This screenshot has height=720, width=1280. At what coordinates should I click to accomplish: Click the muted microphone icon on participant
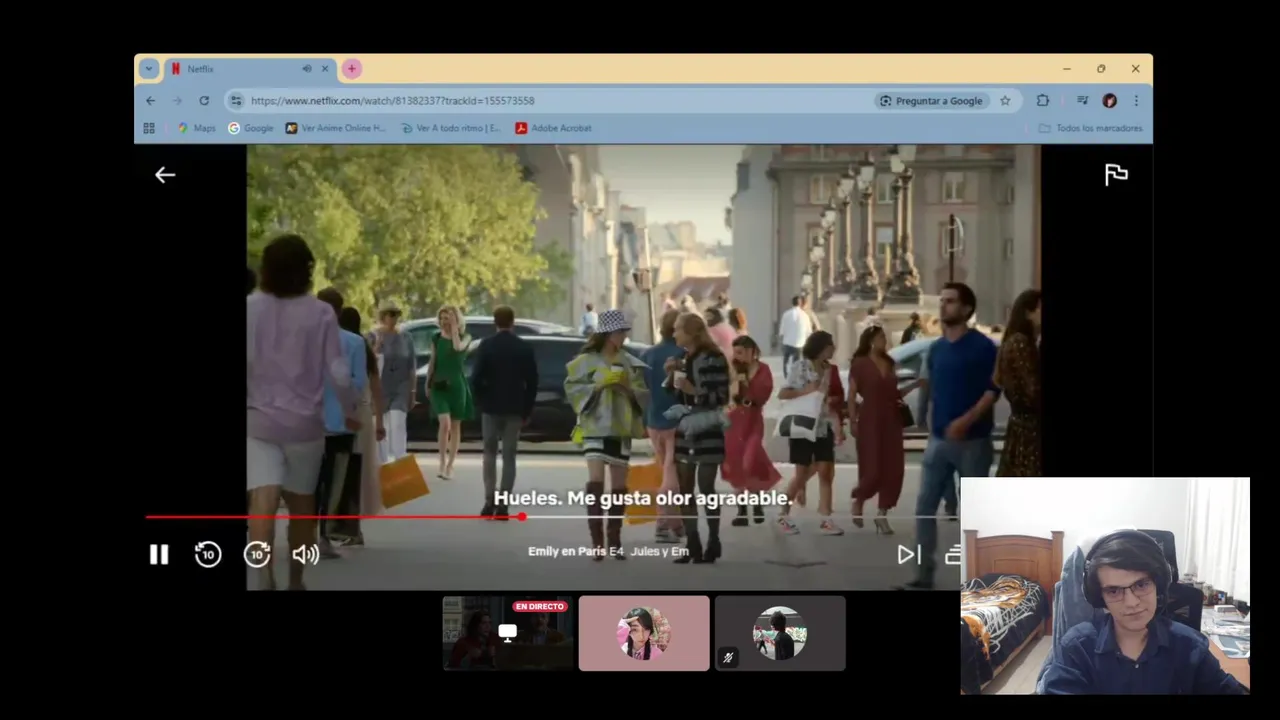728,657
